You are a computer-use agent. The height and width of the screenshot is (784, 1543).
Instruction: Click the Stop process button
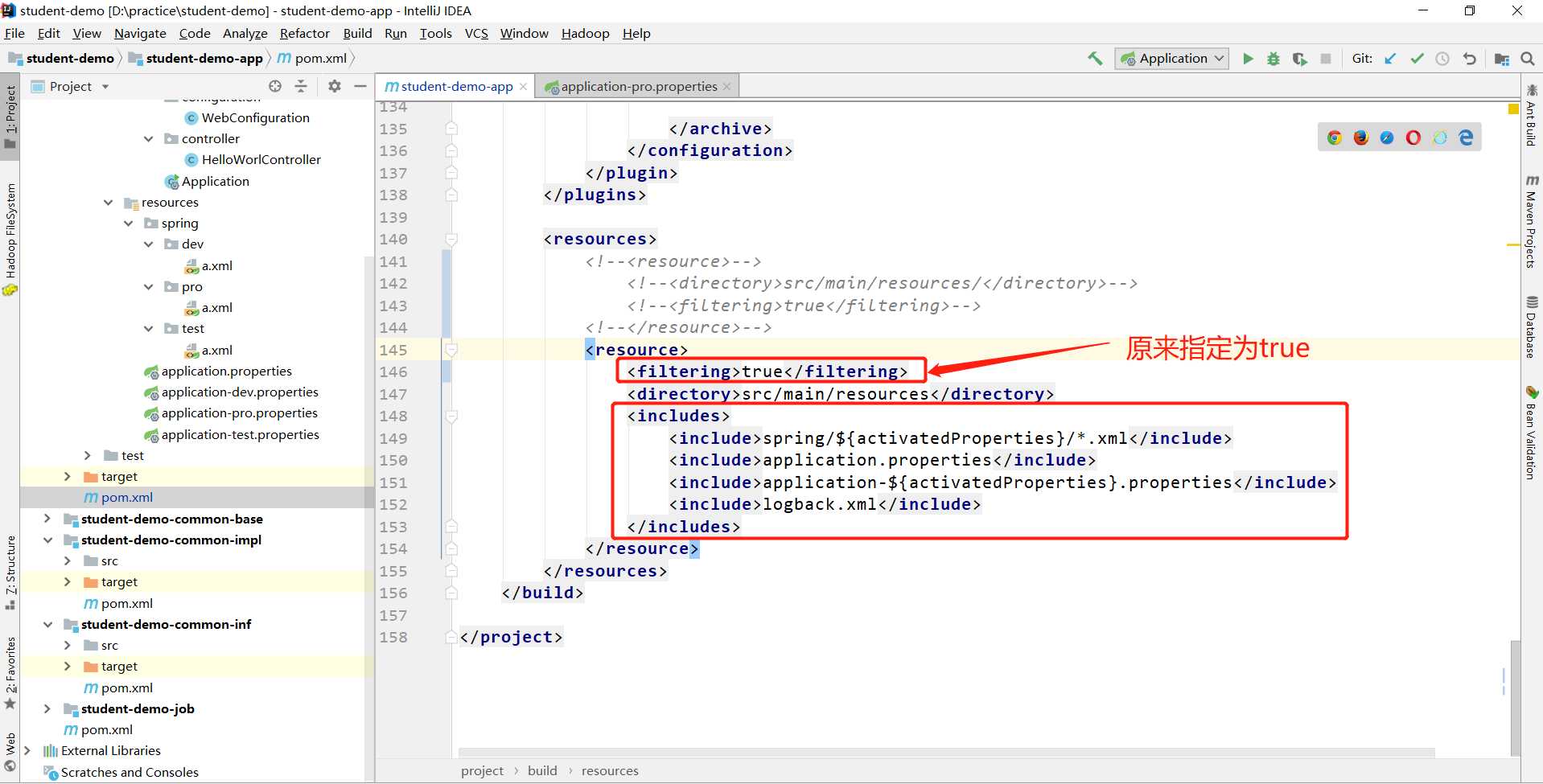pos(1326,59)
